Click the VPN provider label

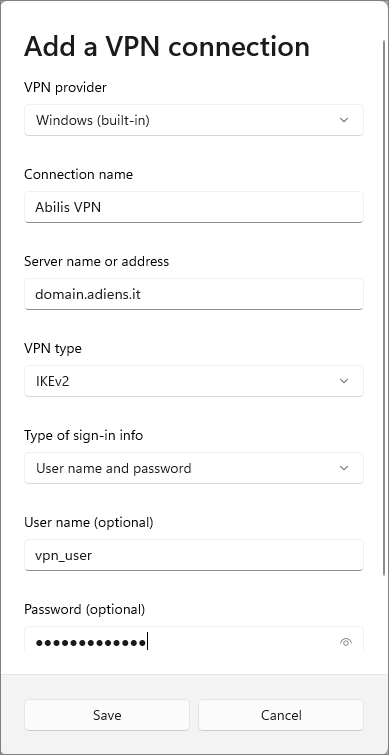[65, 88]
